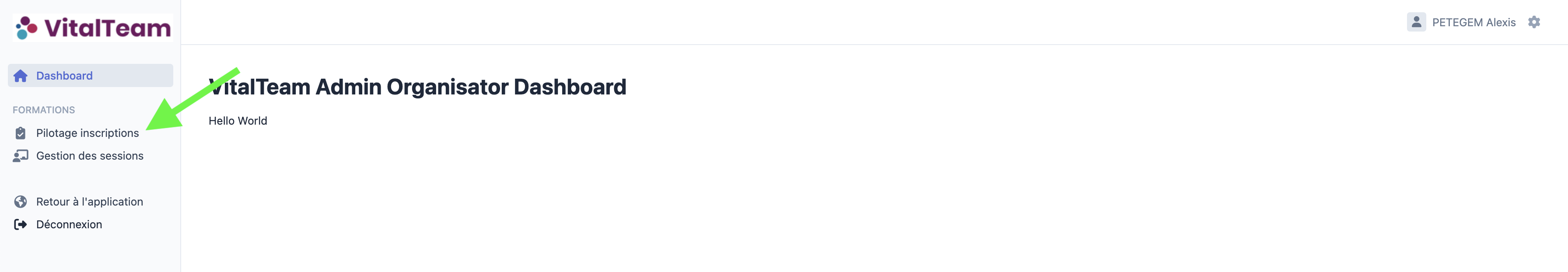Click the Hello World text

tap(238, 121)
